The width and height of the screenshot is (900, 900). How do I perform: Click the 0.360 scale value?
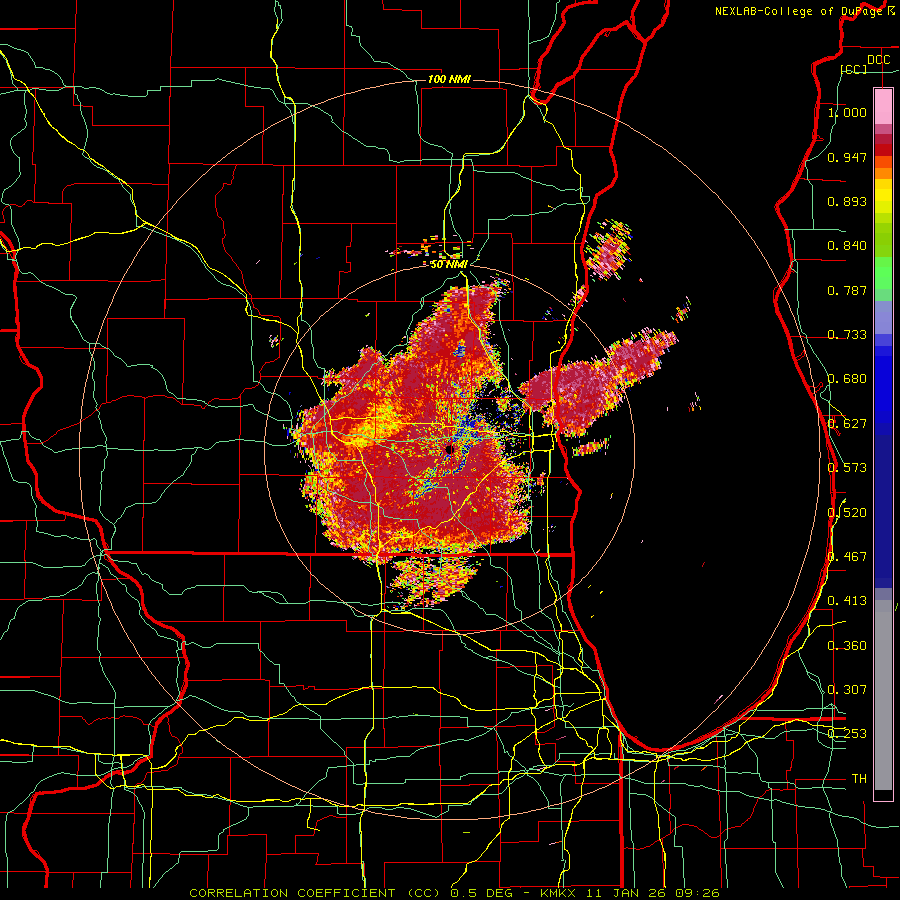[847, 646]
